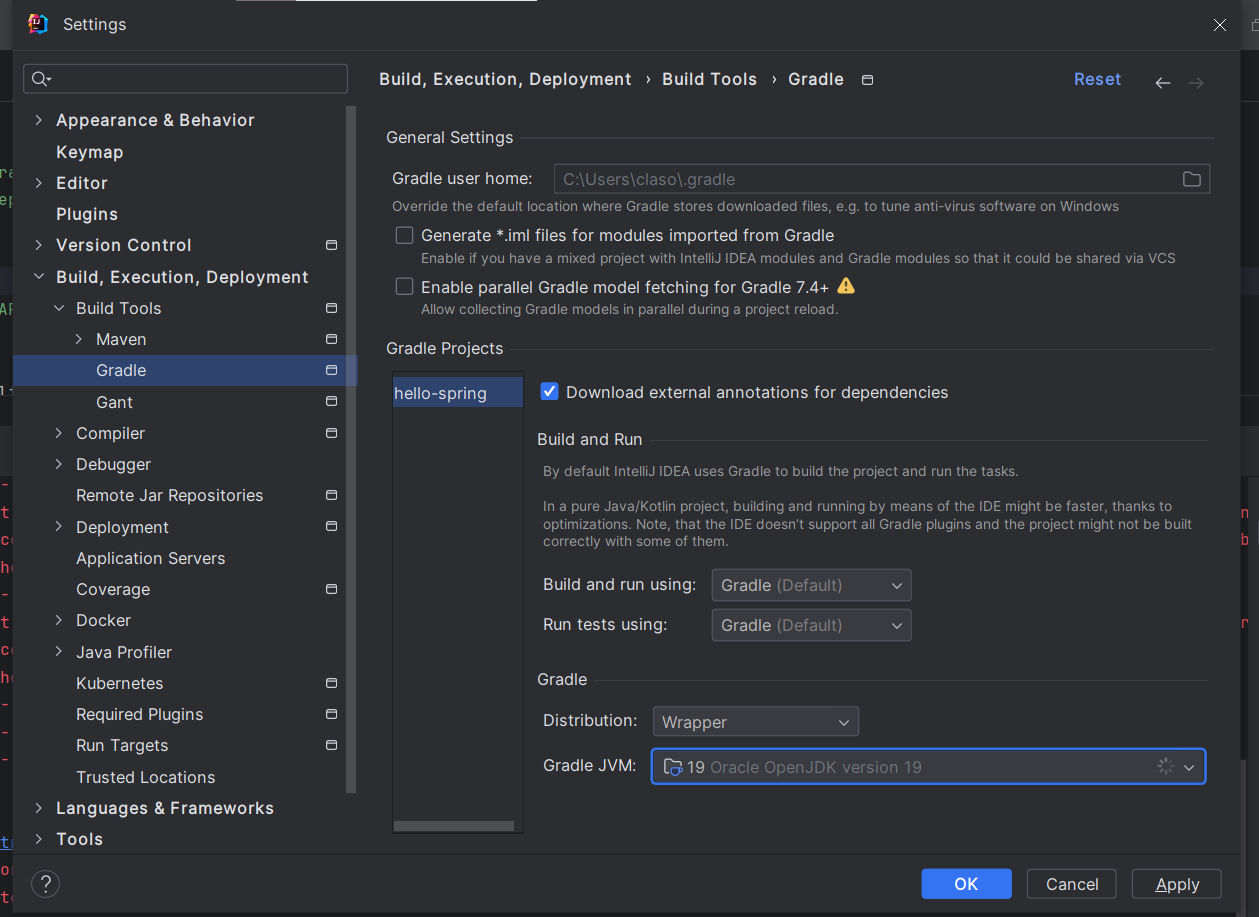
Task: Click the warning icon next to parallel model fetching
Action: point(846,286)
